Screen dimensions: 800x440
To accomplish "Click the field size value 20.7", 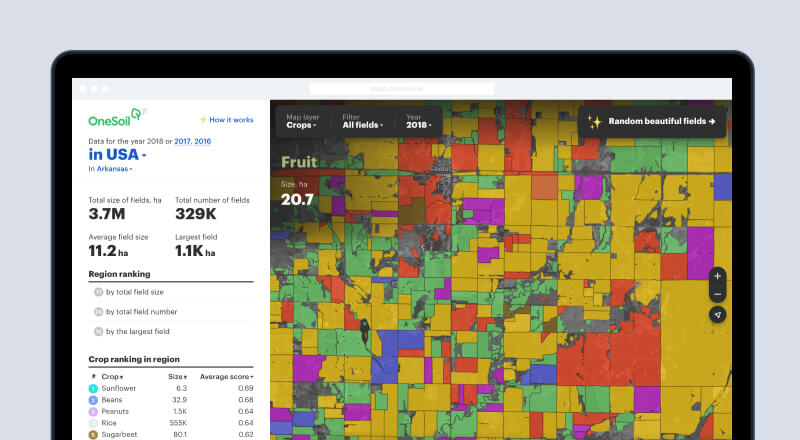I will pos(297,200).
